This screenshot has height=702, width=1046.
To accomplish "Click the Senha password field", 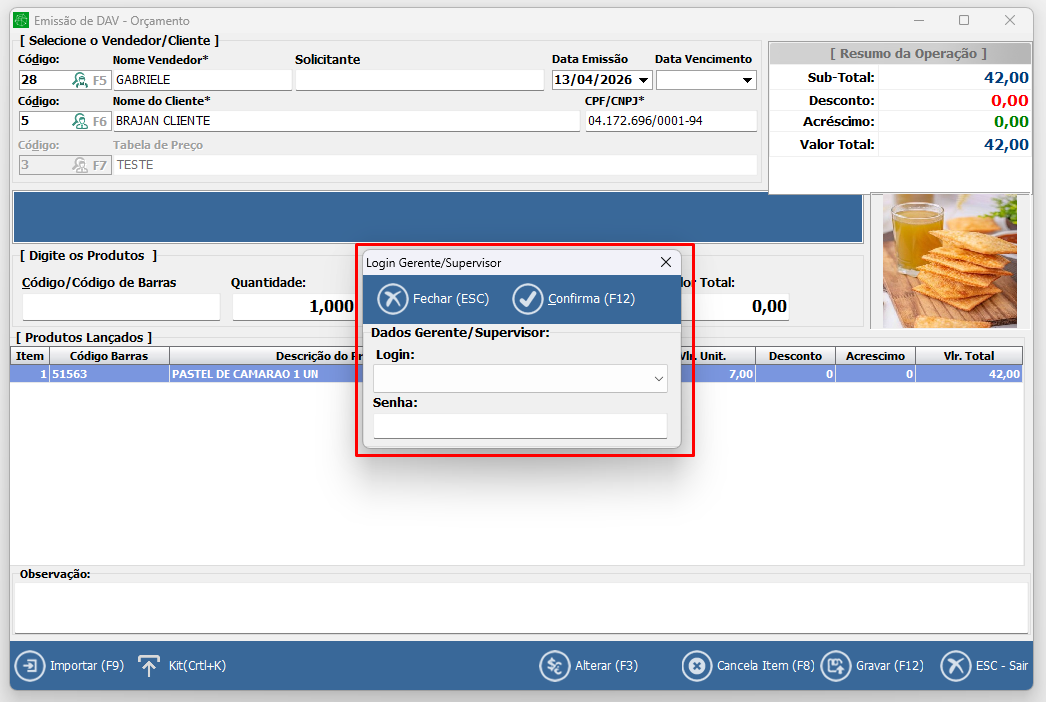I will click(x=519, y=426).
